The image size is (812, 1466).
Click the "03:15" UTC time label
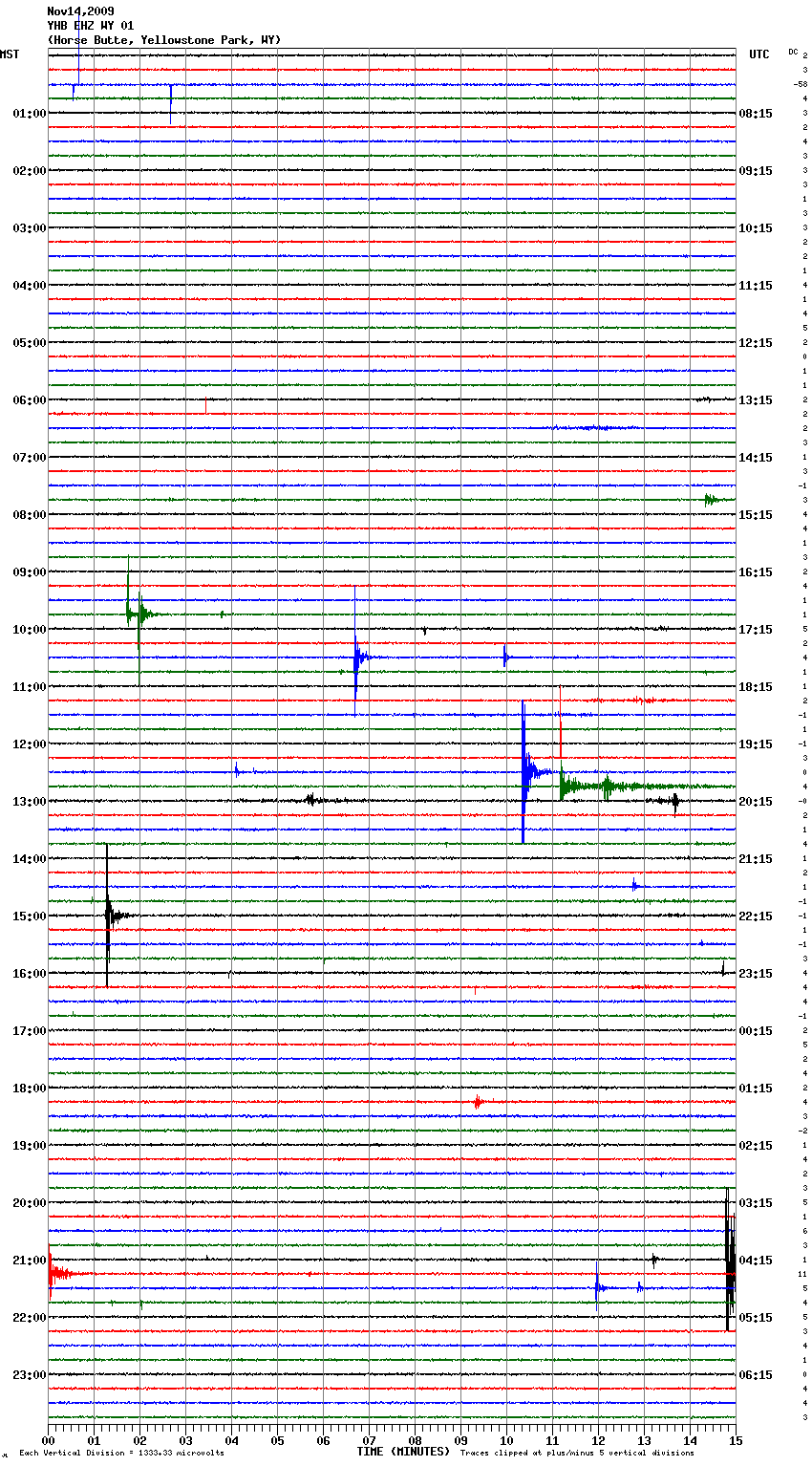pyautogui.click(x=756, y=1203)
